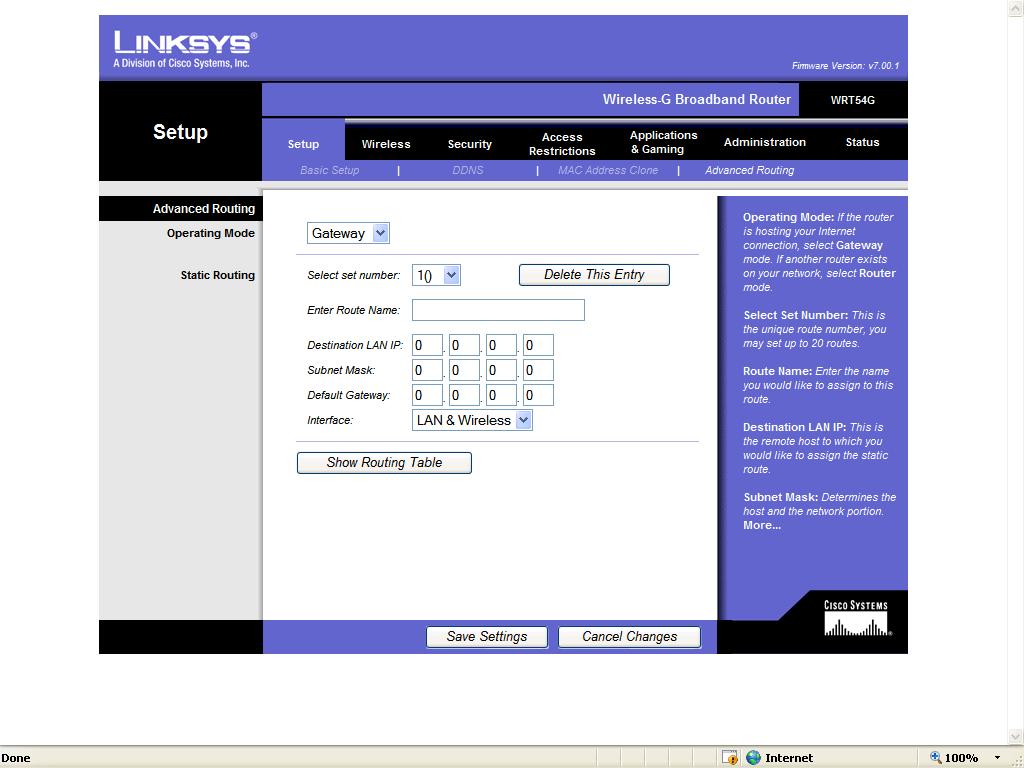Click the Cisco Systems logo

point(856,619)
